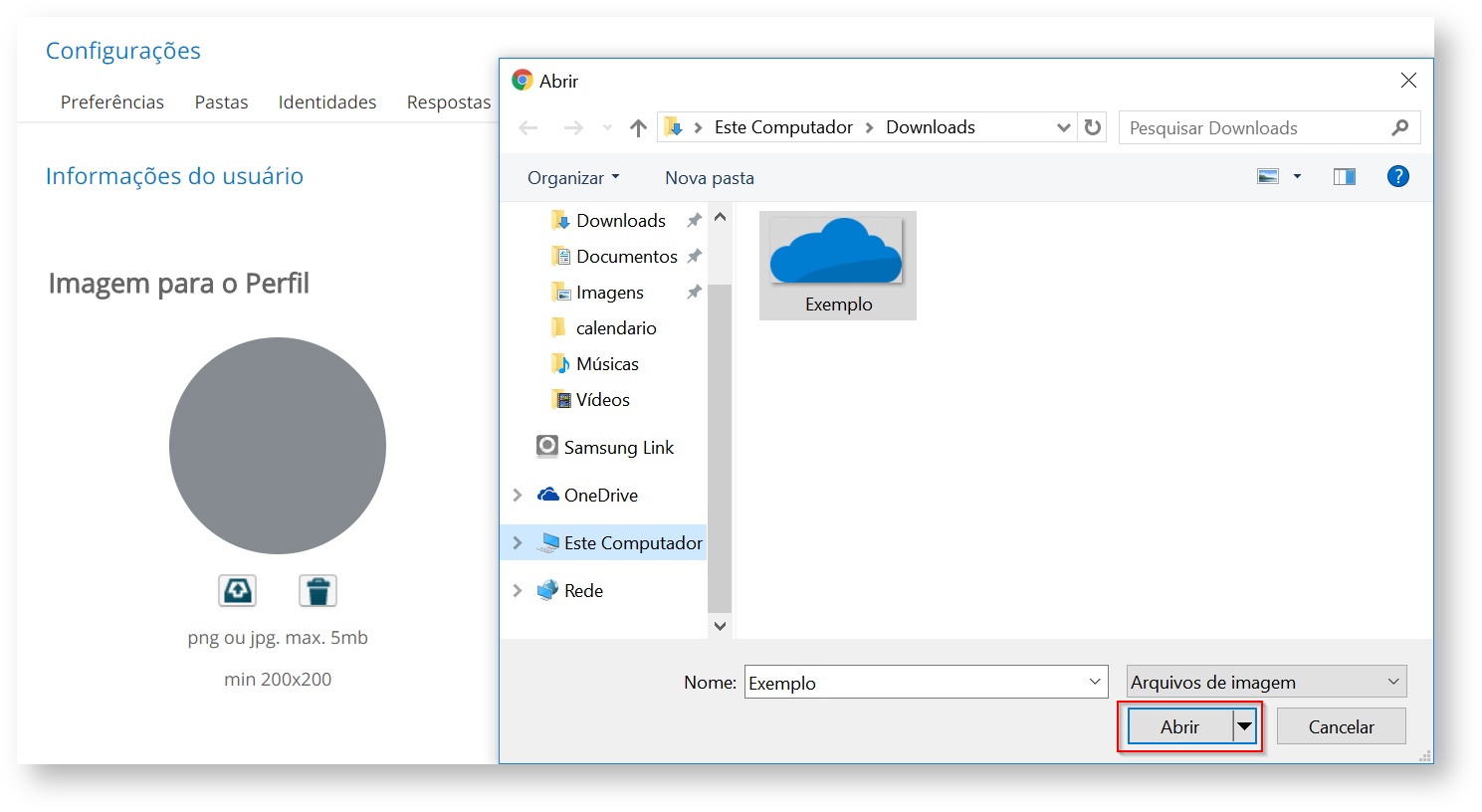Switch to the Pastas tab
1482x812 pixels.
pos(221,102)
